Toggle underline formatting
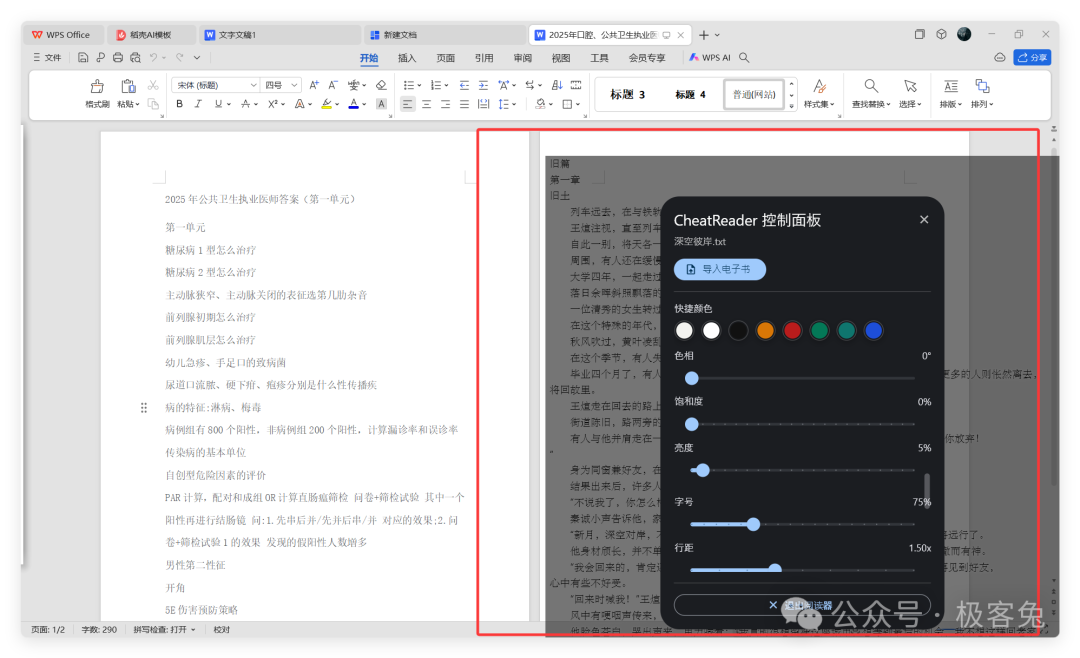The width and height of the screenshot is (1080, 658). point(218,104)
